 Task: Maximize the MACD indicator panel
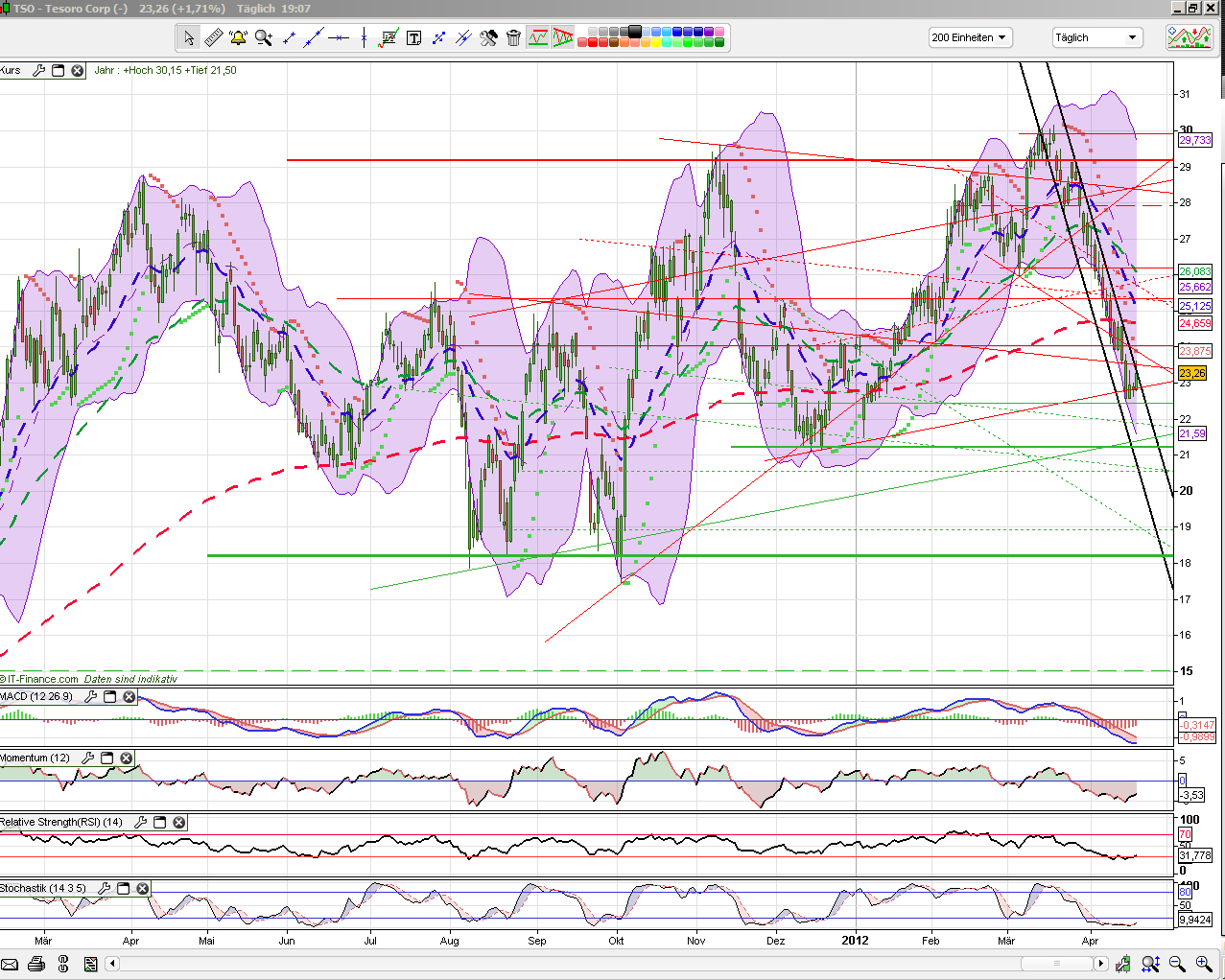click(x=110, y=696)
